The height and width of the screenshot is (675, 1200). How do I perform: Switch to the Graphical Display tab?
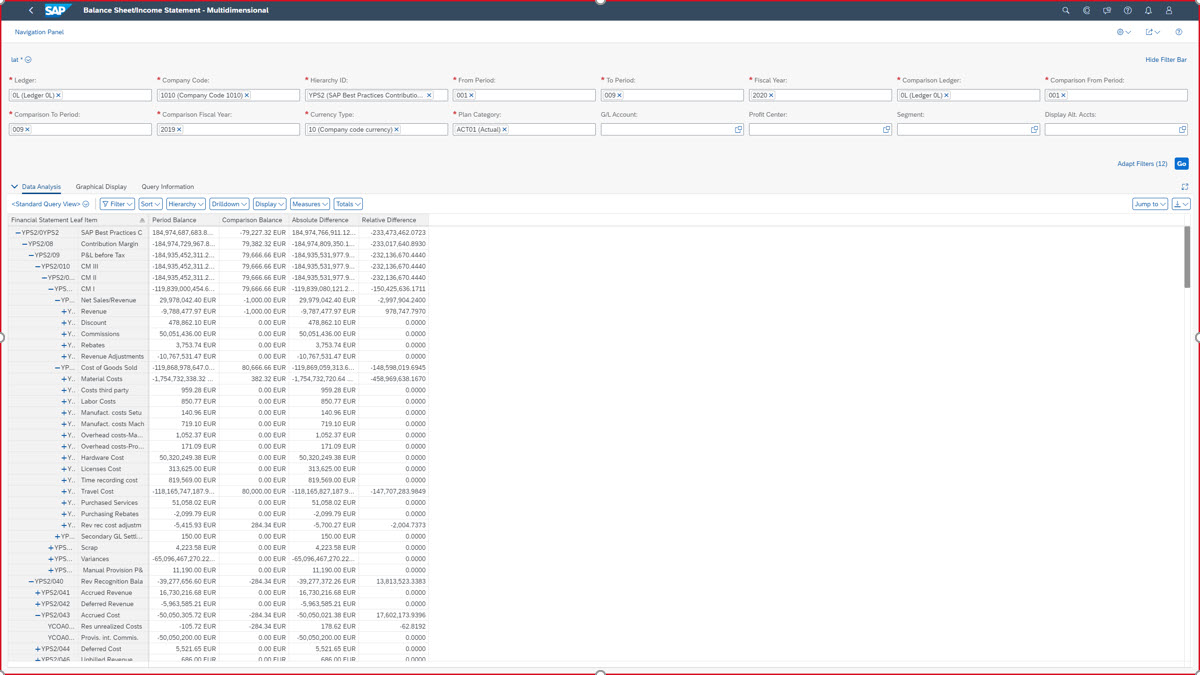101,187
